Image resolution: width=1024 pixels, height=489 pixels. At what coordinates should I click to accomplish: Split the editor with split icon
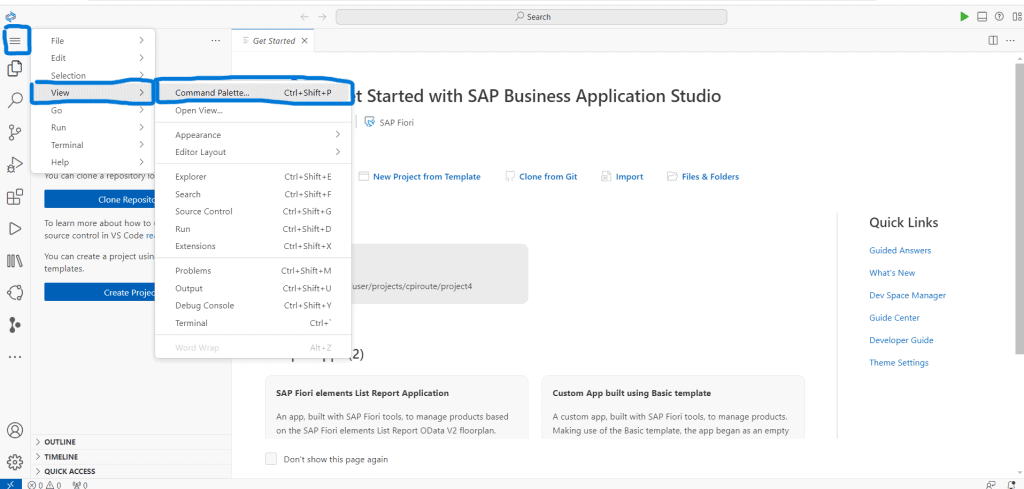(993, 40)
